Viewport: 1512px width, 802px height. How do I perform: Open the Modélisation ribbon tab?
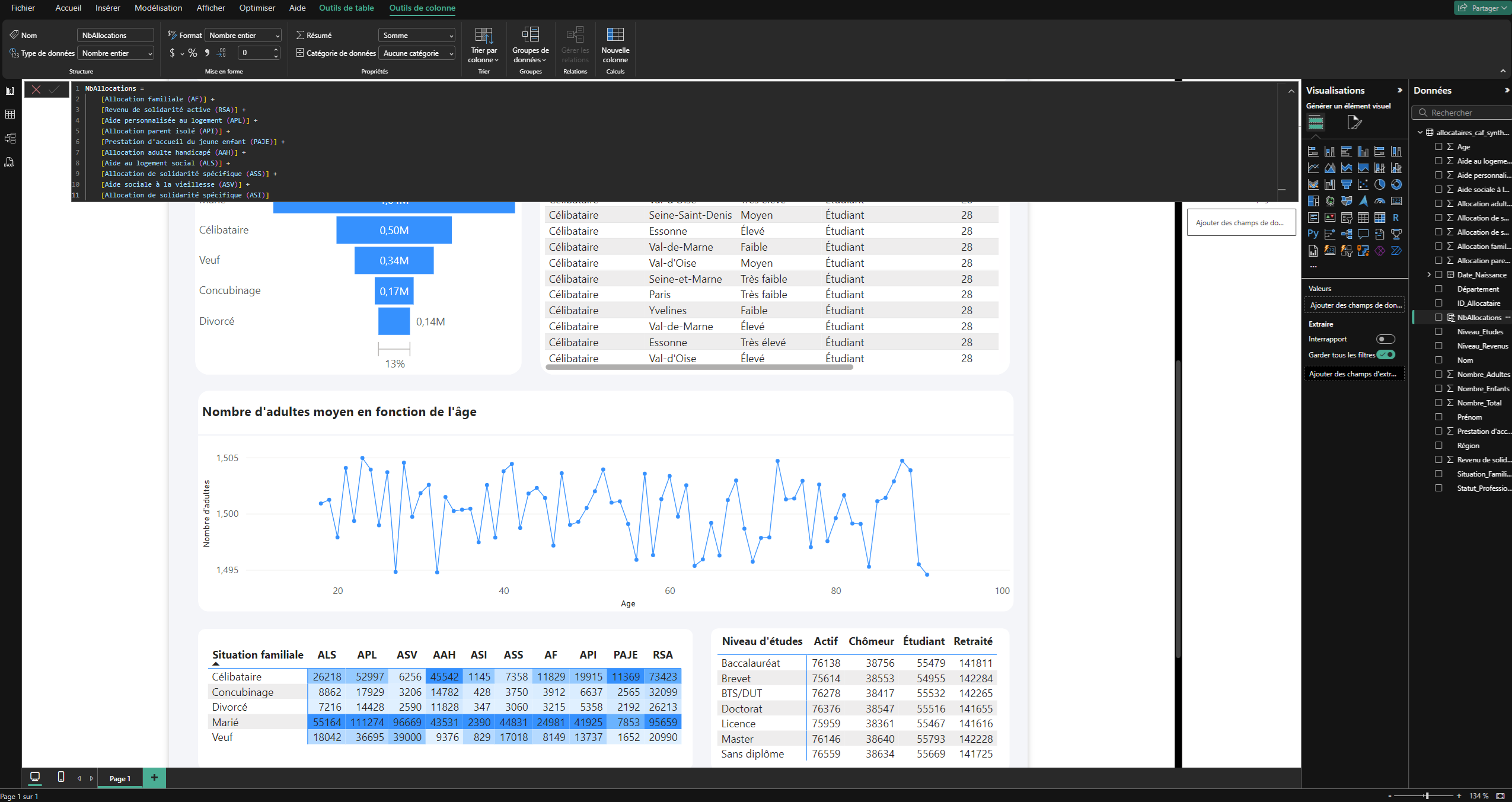[158, 8]
